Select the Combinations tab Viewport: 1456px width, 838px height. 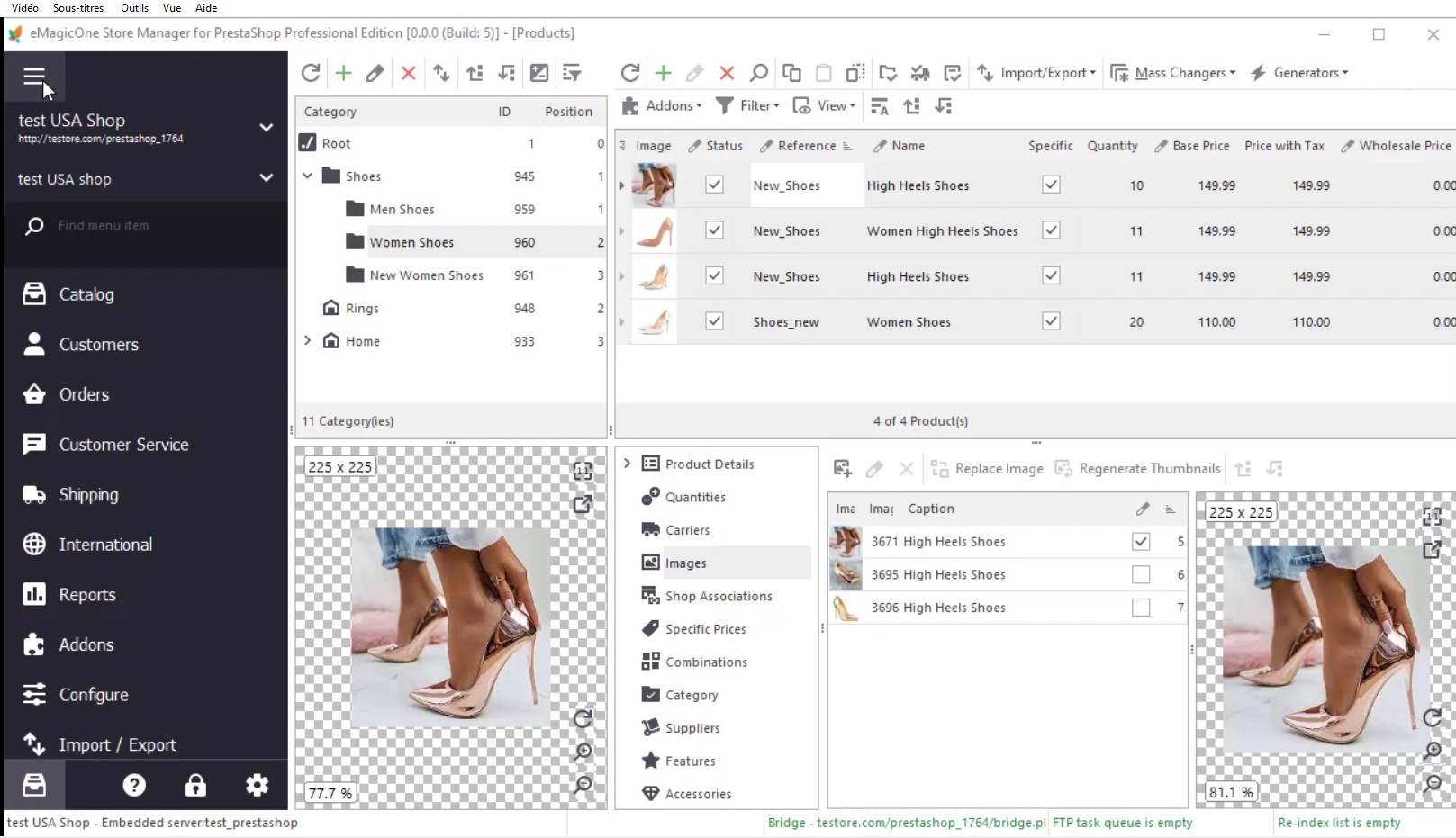point(706,662)
